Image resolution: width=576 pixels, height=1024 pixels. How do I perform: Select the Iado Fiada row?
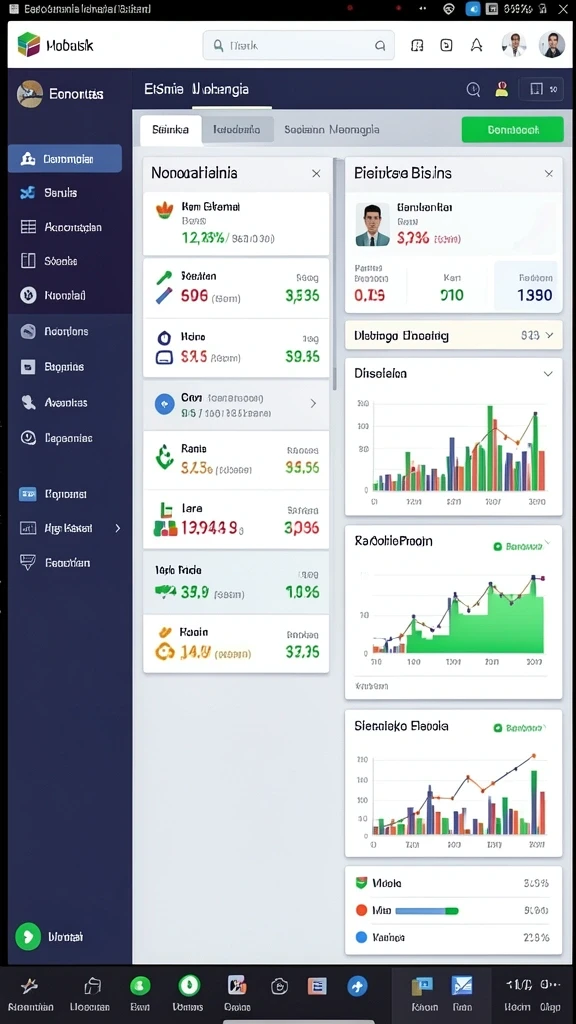pyautogui.click(x=236, y=583)
